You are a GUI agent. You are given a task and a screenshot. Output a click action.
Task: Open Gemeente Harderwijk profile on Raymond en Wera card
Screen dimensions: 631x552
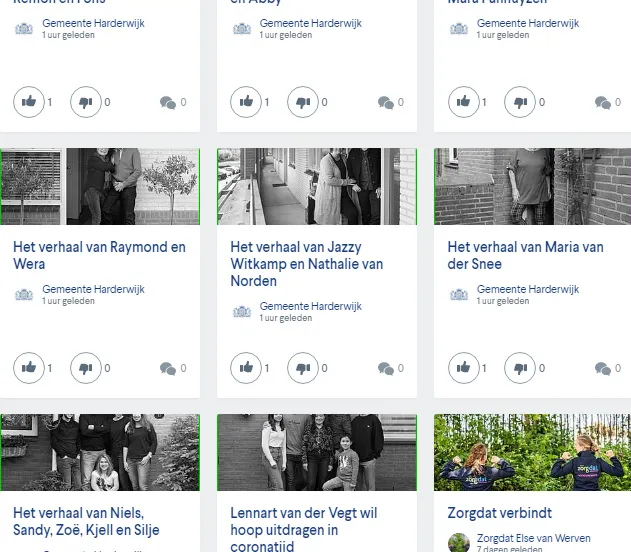tap(93, 289)
